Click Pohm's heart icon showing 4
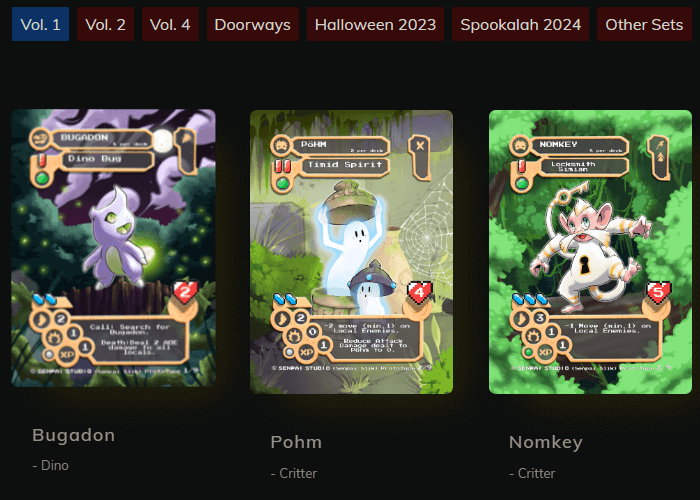 tap(419, 293)
